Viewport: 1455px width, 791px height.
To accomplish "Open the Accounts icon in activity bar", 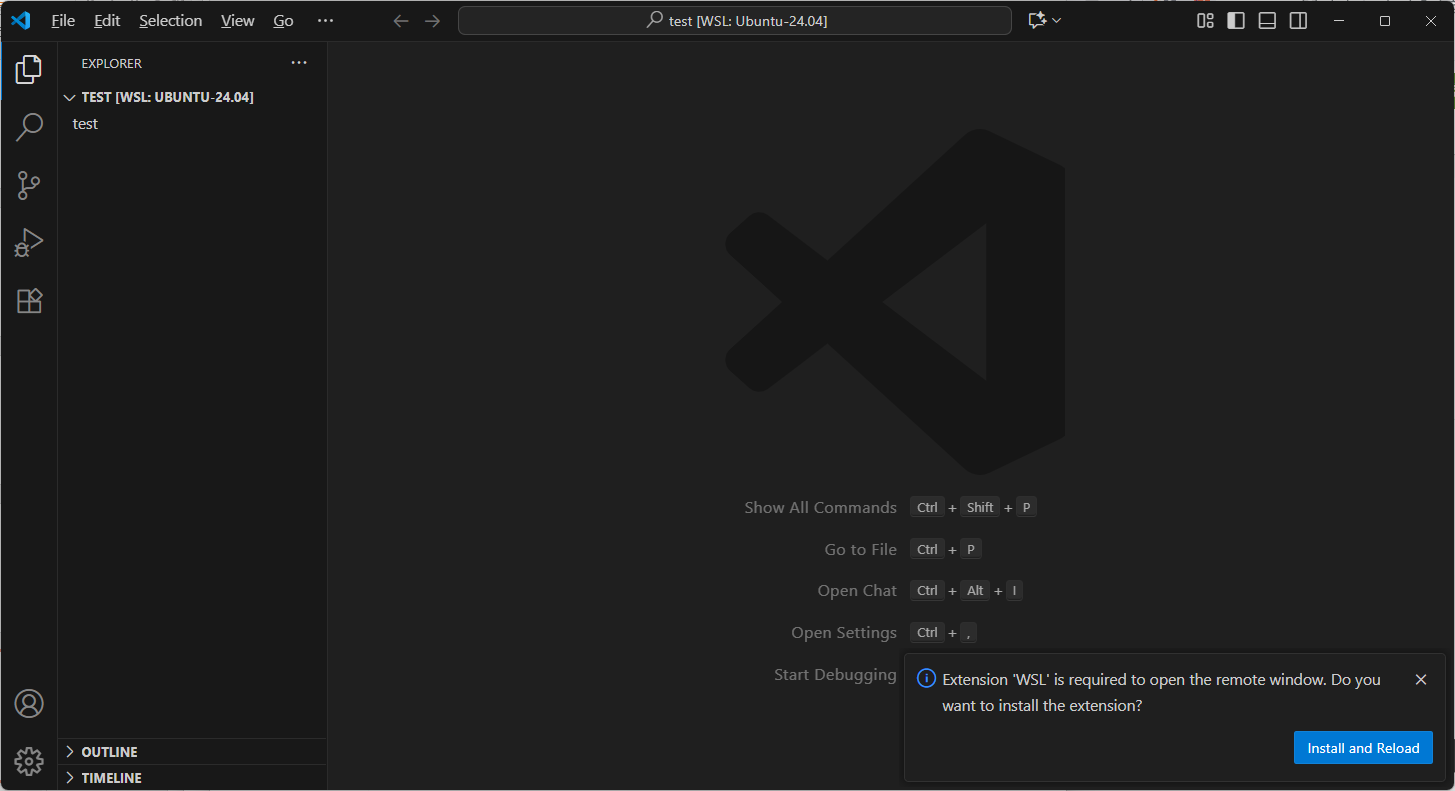I will (29, 704).
